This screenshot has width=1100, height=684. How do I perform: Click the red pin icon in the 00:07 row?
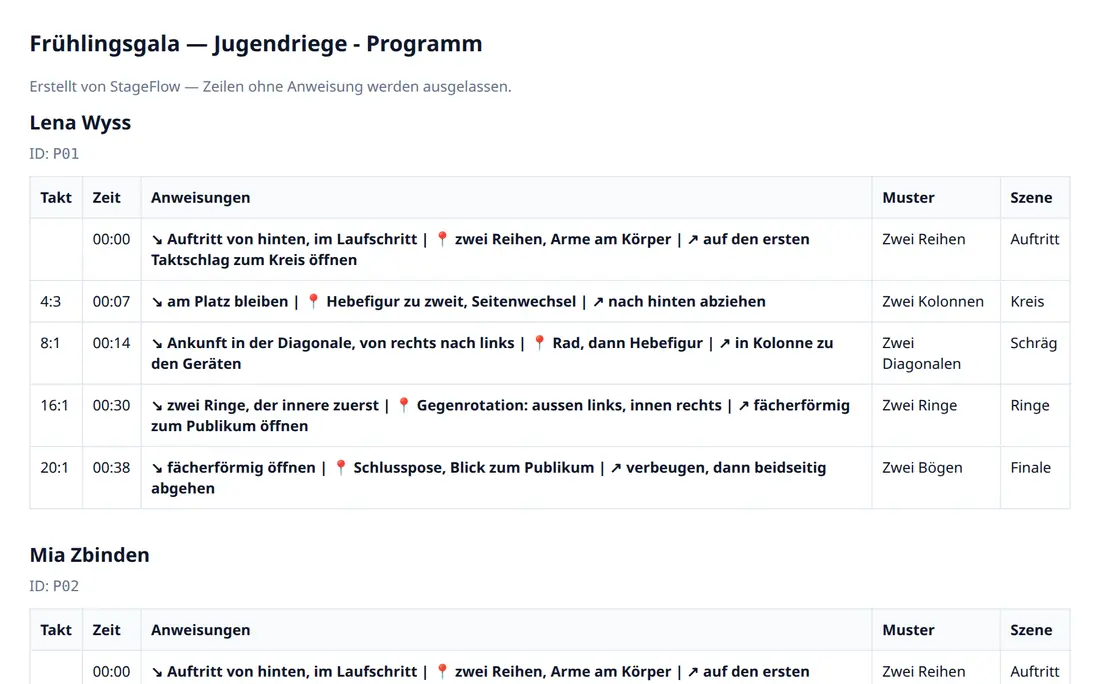[x=314, y=301]
